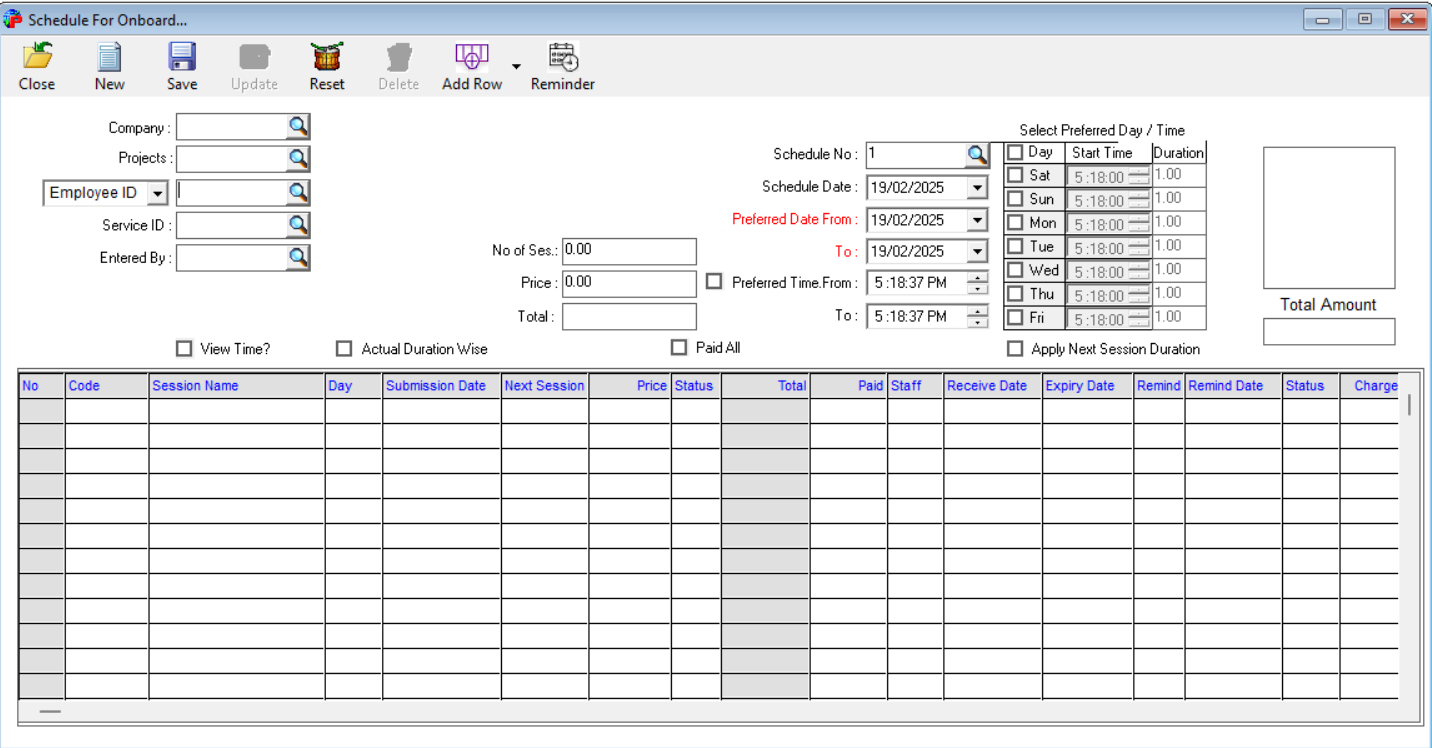This screenshot has width=1432, height=748.
Task: Click the Remind Date column header
Action: [x=1234, y=385]
